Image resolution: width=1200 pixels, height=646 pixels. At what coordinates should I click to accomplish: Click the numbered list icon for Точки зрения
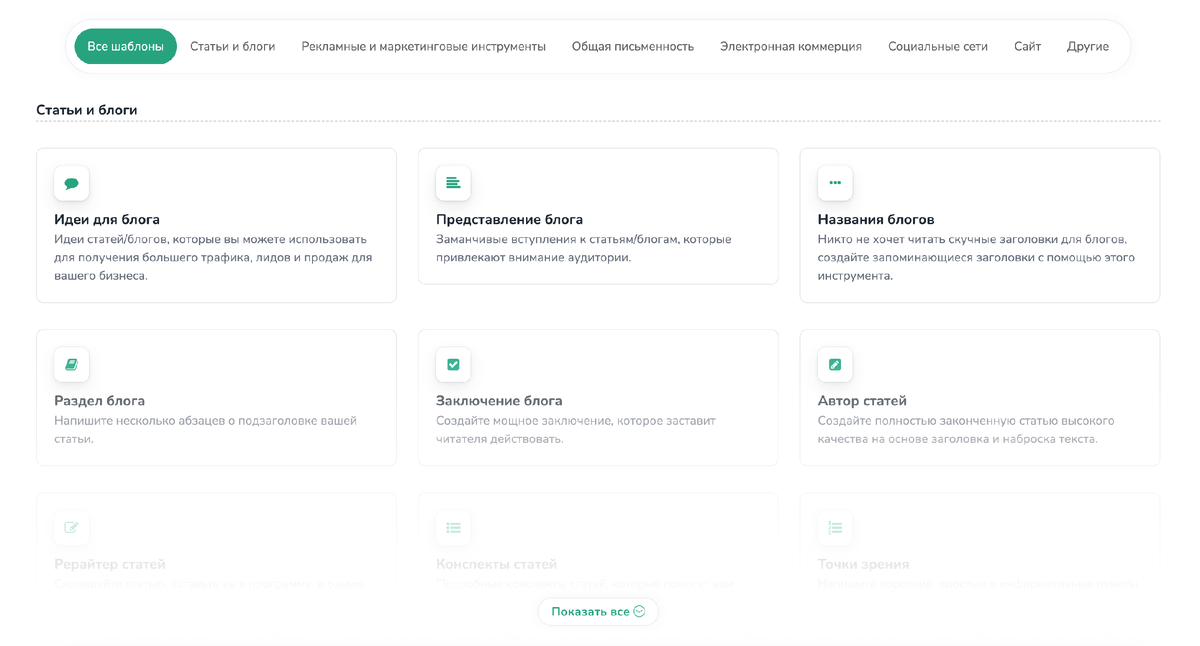(x=835, y=528)
